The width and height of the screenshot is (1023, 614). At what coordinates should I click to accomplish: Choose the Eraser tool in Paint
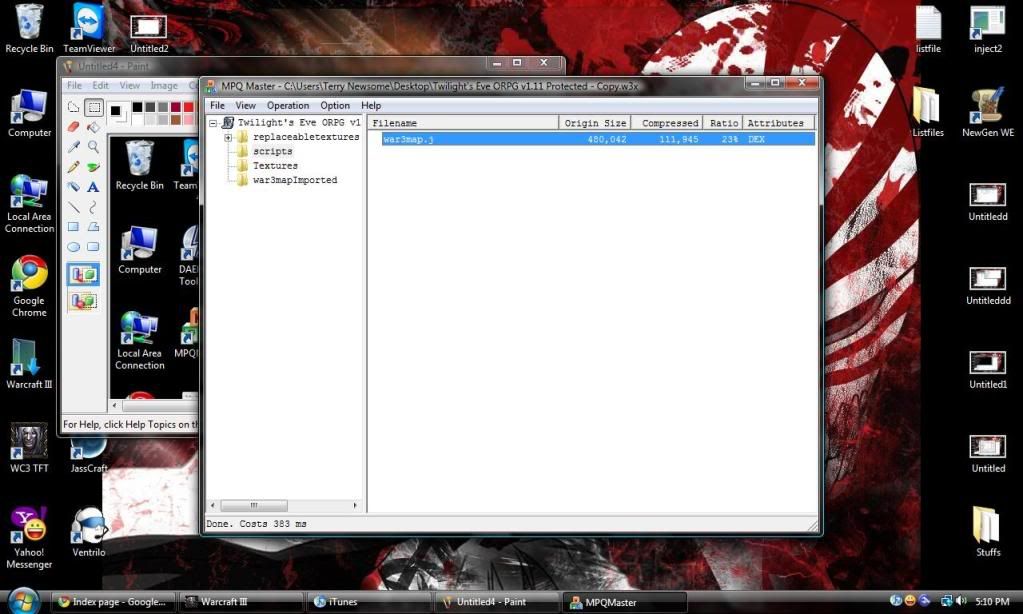74,127
